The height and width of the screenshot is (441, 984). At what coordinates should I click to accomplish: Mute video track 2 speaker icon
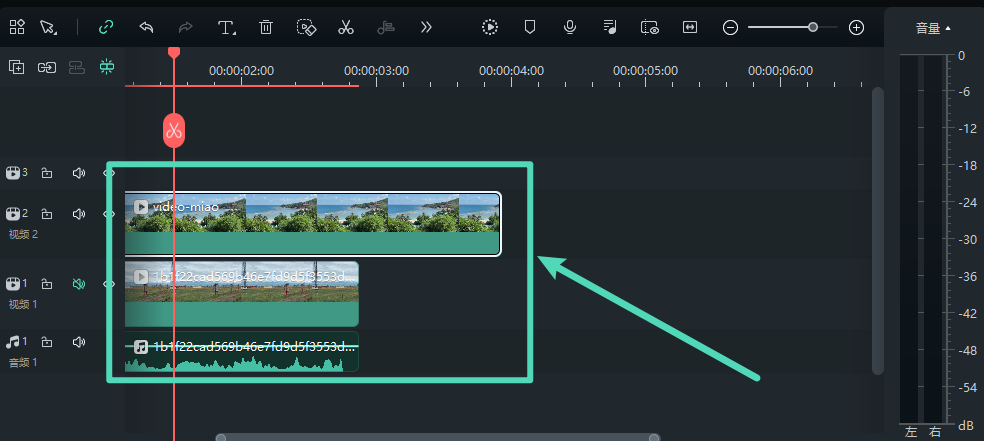click(x=79, y=214)
